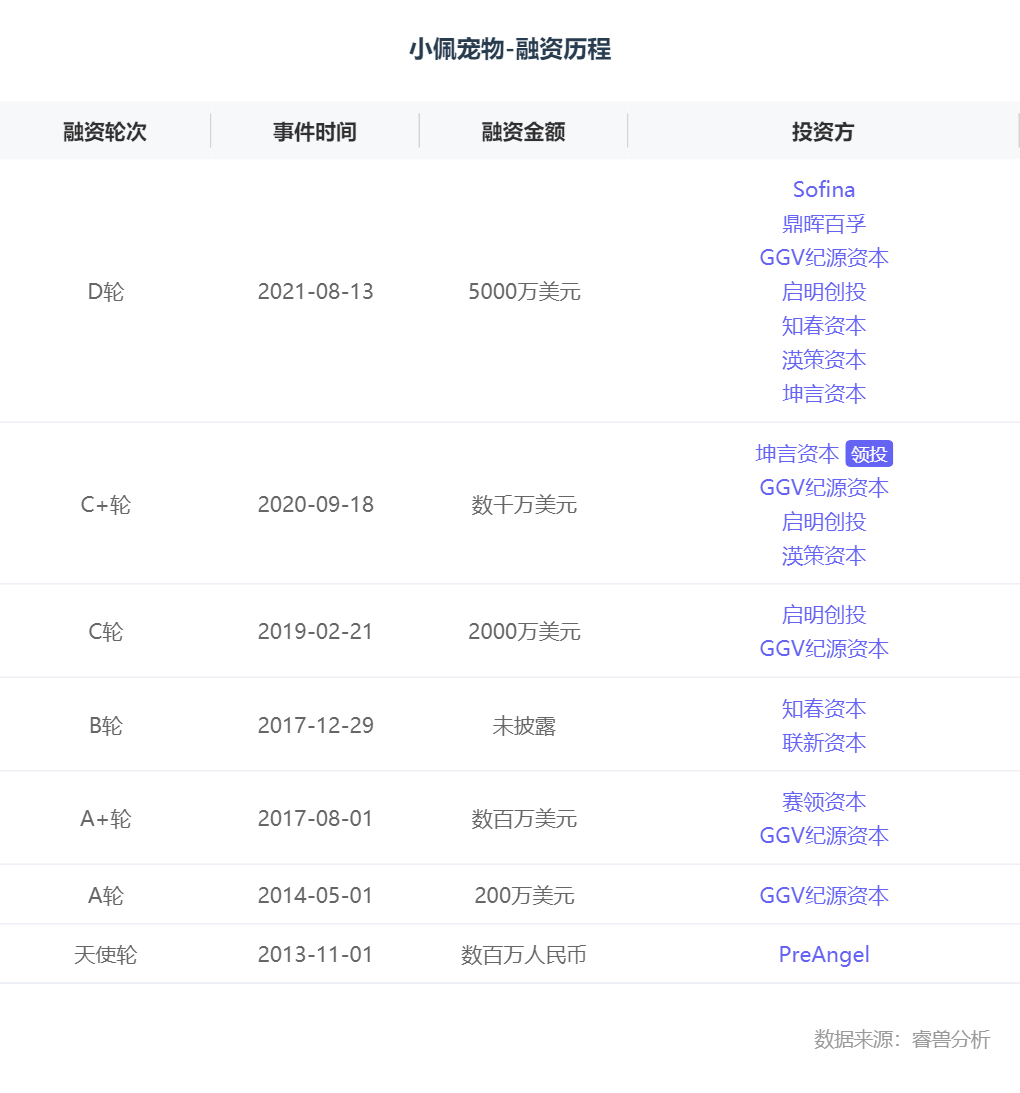Open the Sofina investor link

823,190
